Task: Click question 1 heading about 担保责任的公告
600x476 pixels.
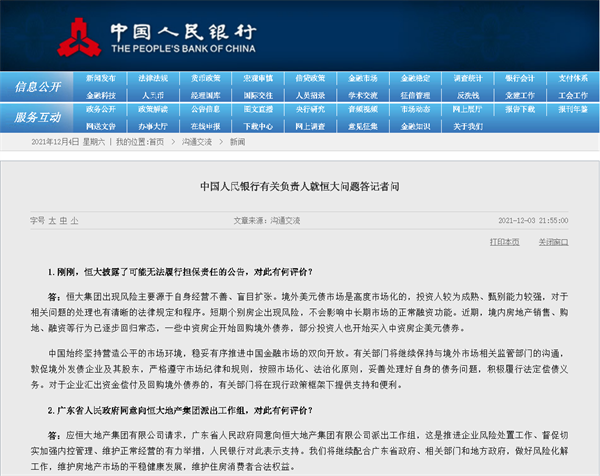Action: click(x=180, y=272)
